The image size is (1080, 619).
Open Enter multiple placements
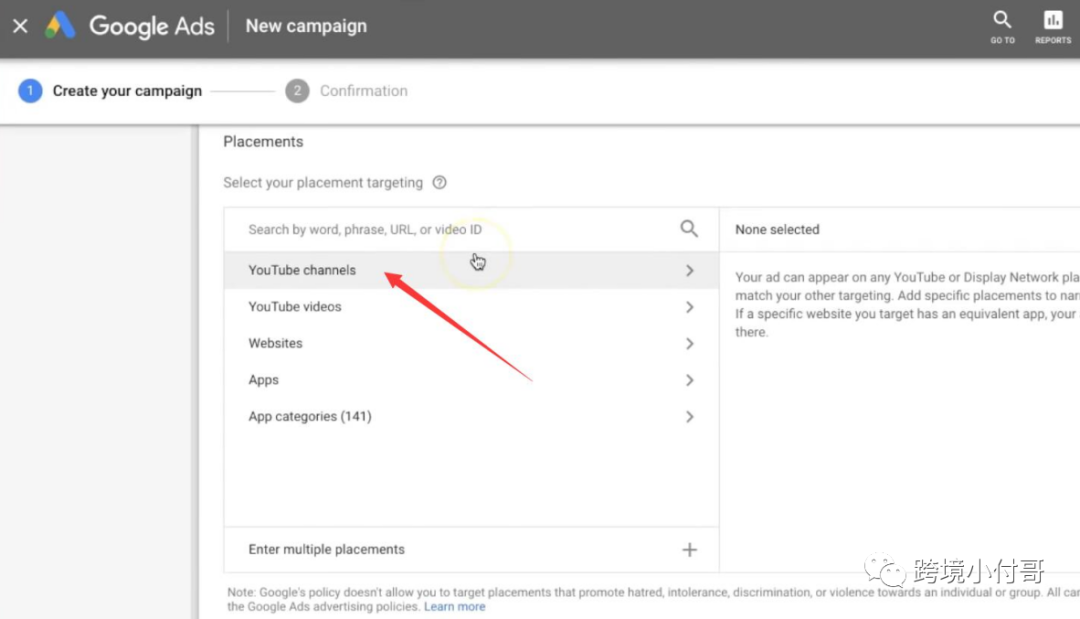pos(471,549)
